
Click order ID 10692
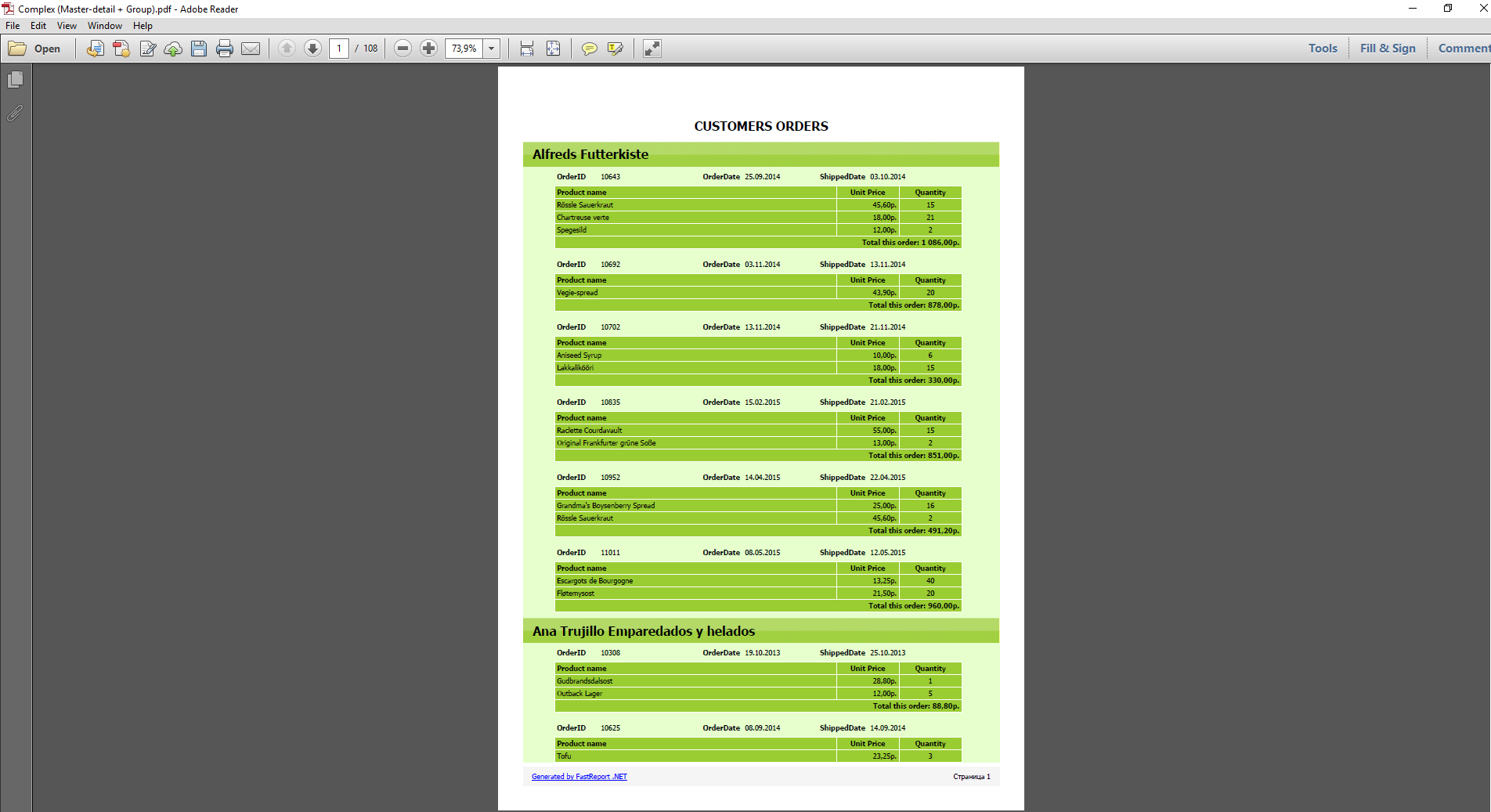610,265
